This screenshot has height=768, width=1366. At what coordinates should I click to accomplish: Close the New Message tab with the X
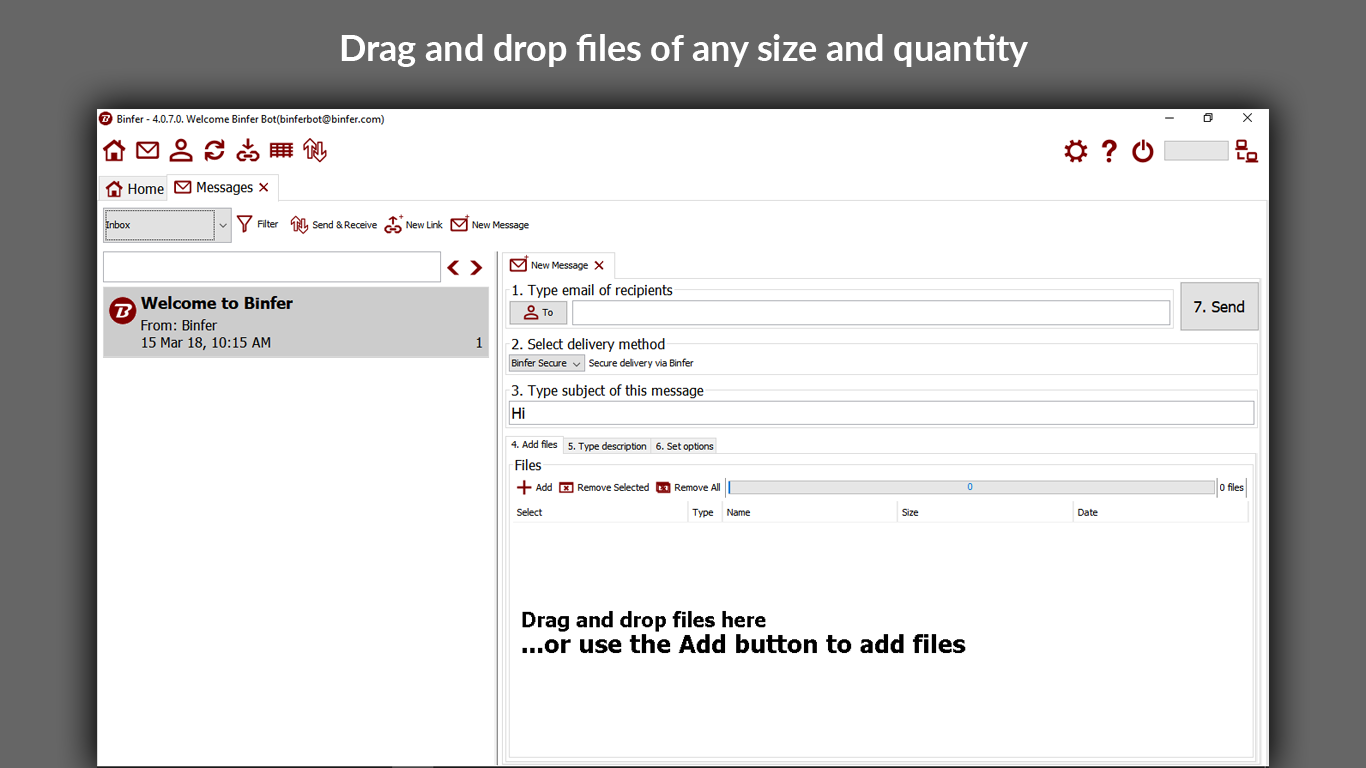click(x=599, y=265)
